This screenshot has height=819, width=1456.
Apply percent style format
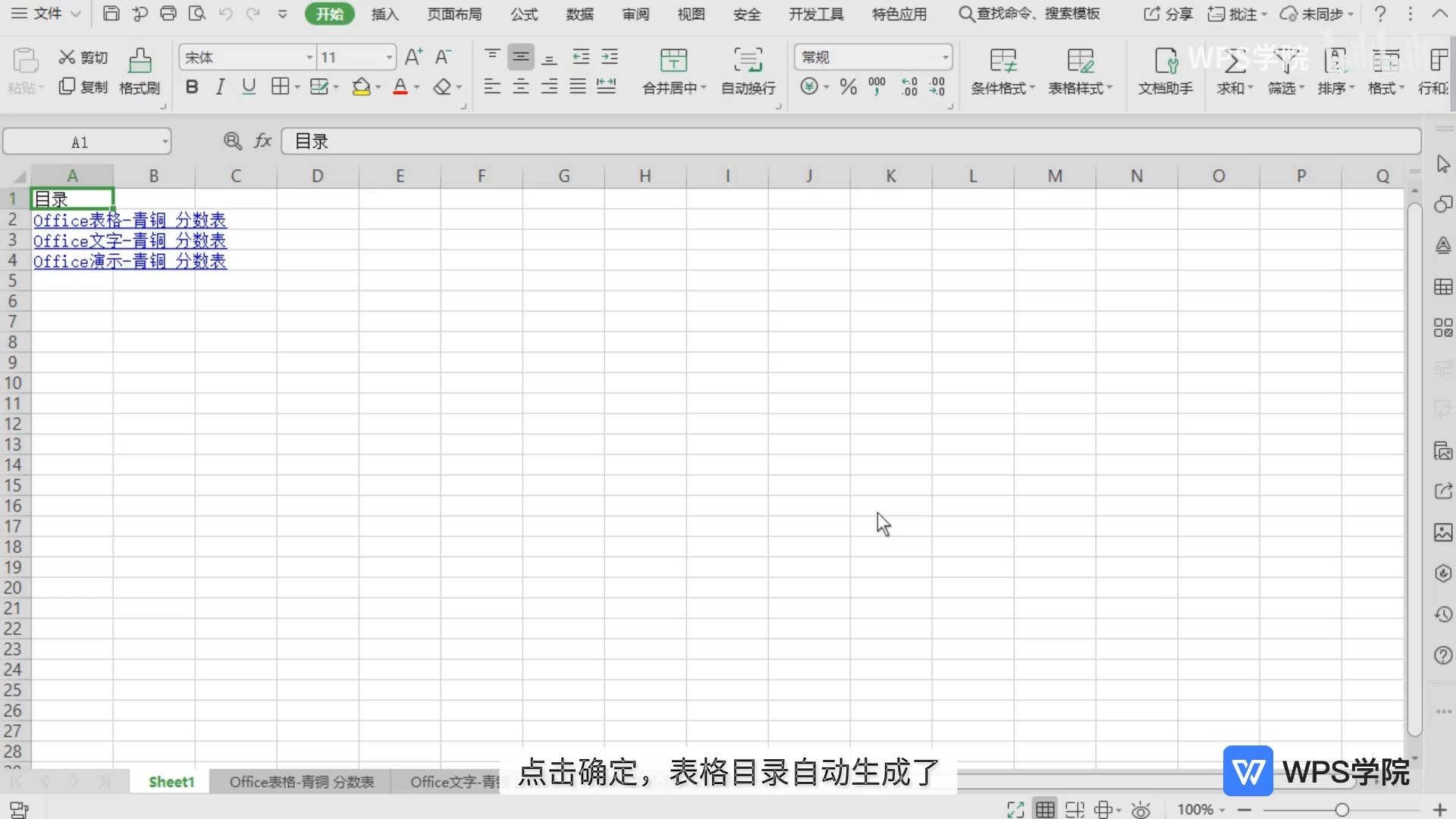tap(849, 87)
